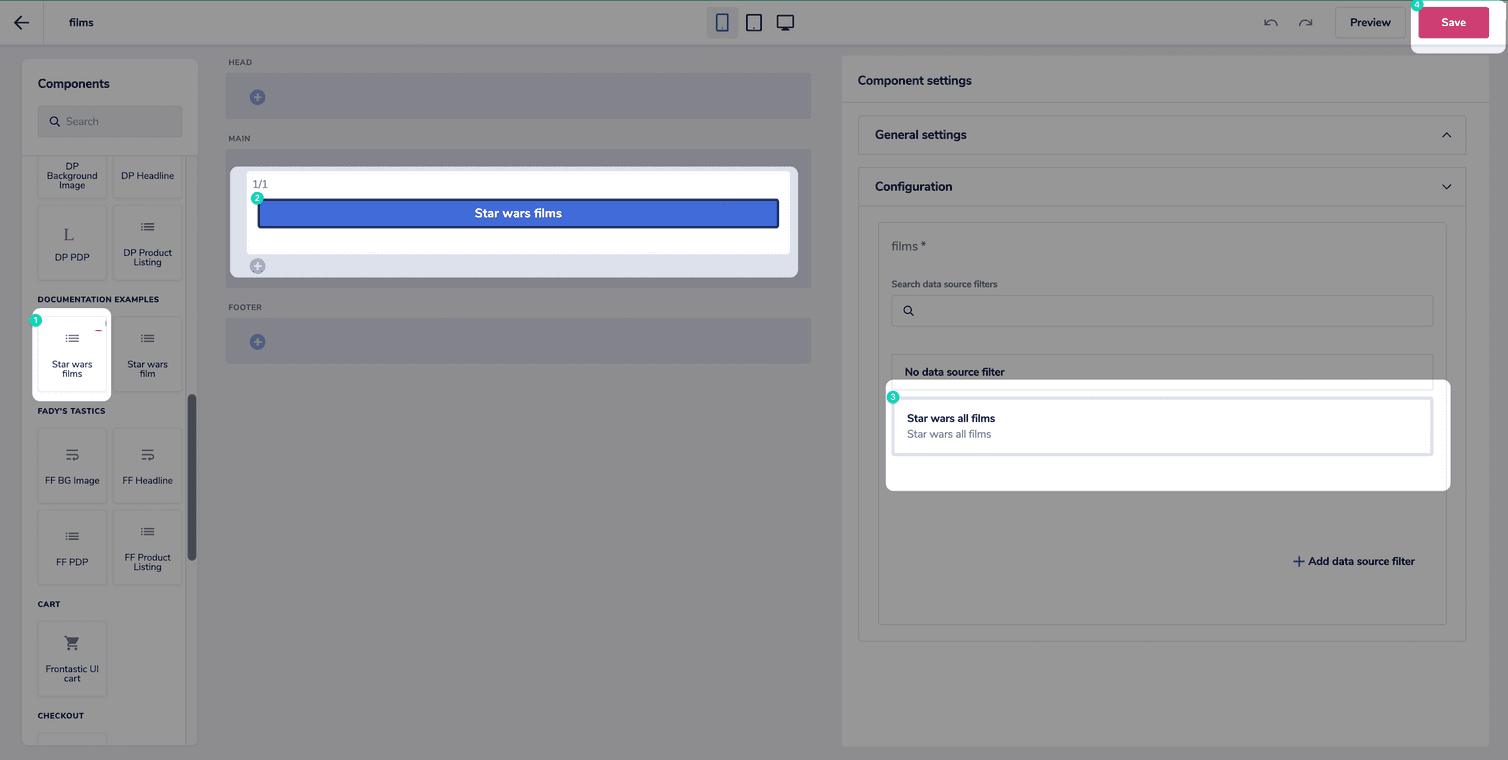Click the redo icon
Image resolution: width=1508 pixels, height=760 pixels.
pos(1305,22)
